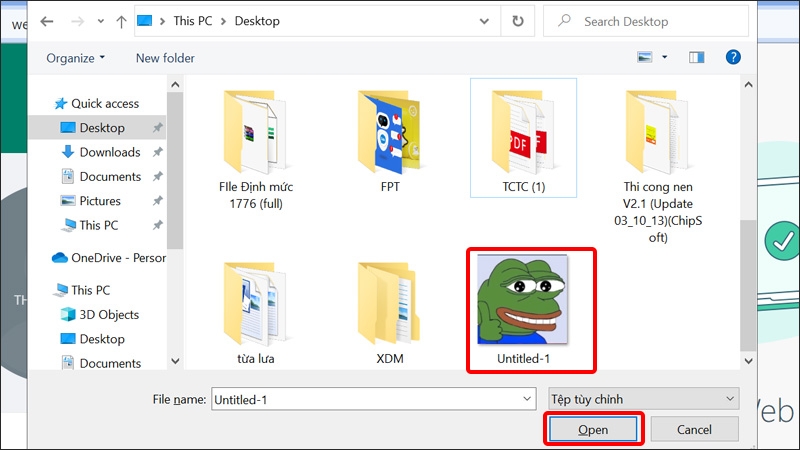Expand chevron after This PC in path
This screenshot has width=800, height=450.
tap(223, 21)
